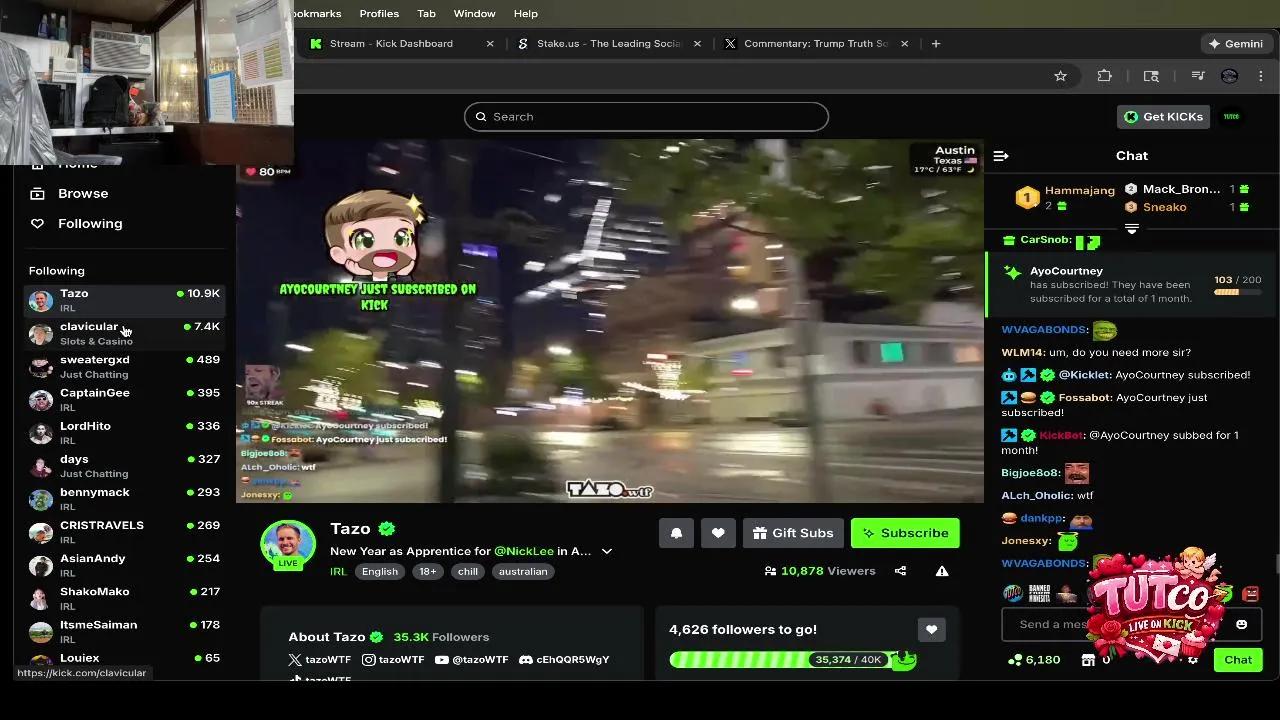Open sweatergxd channel in Following list
This screenshot has width=1280, height=720.
pos(124,366)
